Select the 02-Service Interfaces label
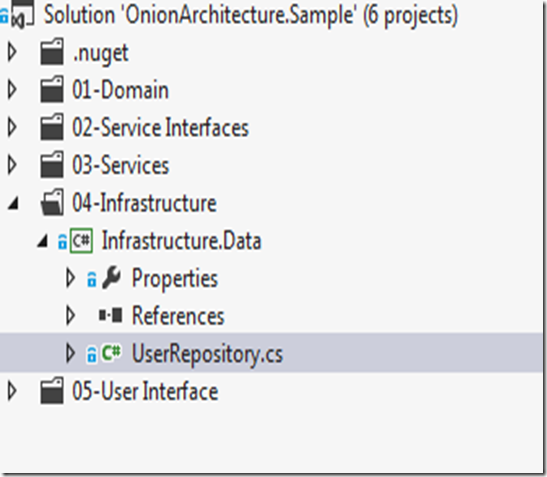 (160, 127)
